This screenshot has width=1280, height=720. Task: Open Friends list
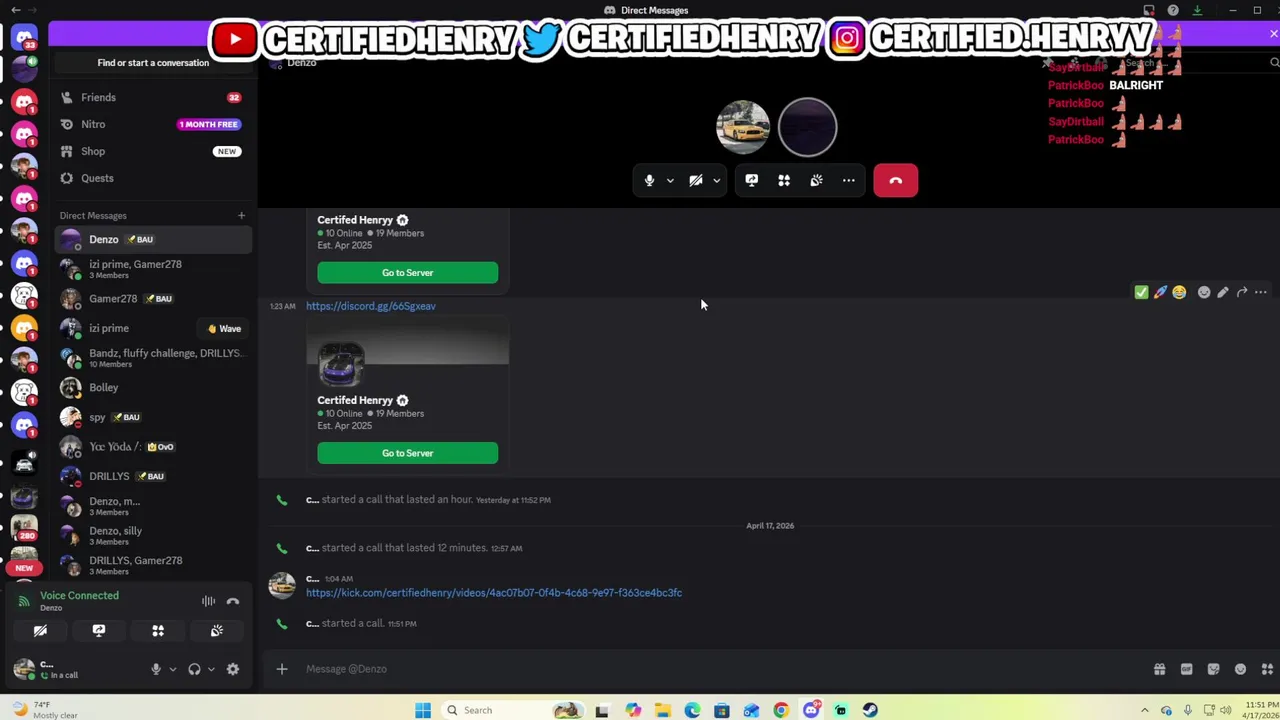click(x=153, y=97)
